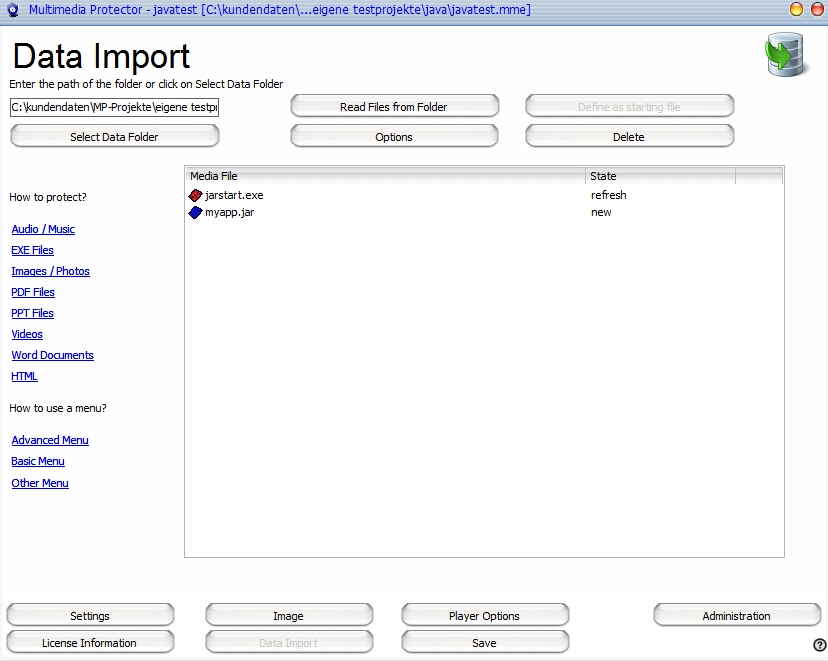The height and width of the screenshot is (661, 828).
Task: Open the PDF Files help link
Action: tap(33, 293)
